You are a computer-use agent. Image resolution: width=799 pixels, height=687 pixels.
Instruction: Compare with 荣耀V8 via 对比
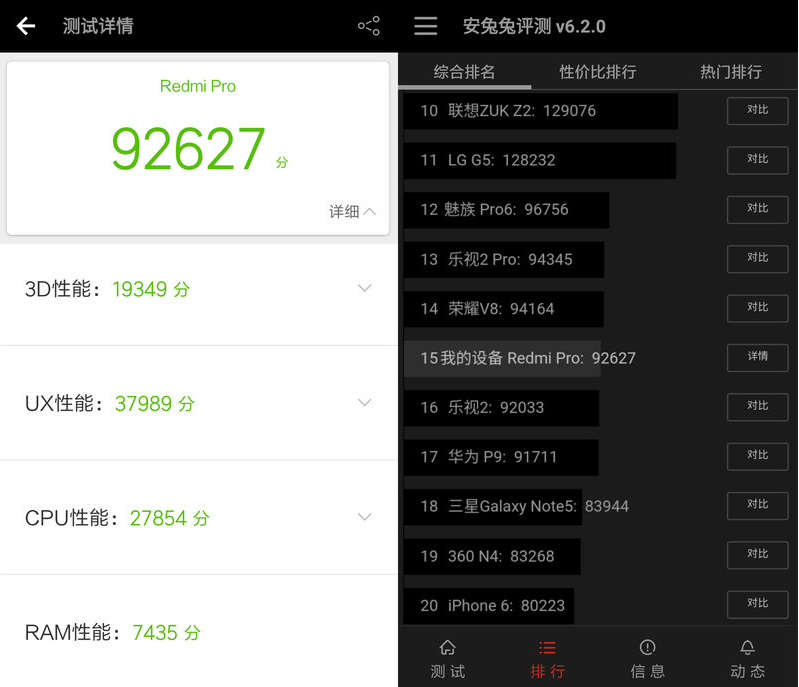click(758, 308)
